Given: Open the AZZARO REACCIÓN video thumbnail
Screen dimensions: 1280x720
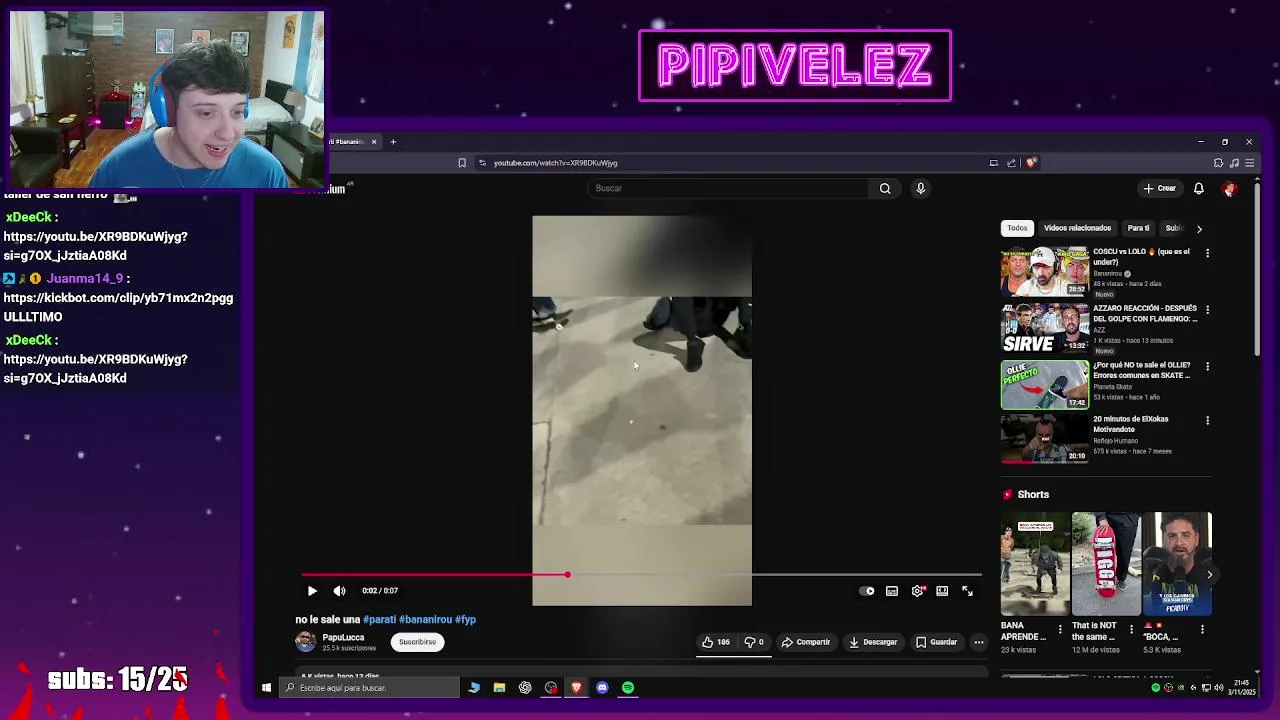Looking at the screenshot, I should point(1045,328).
